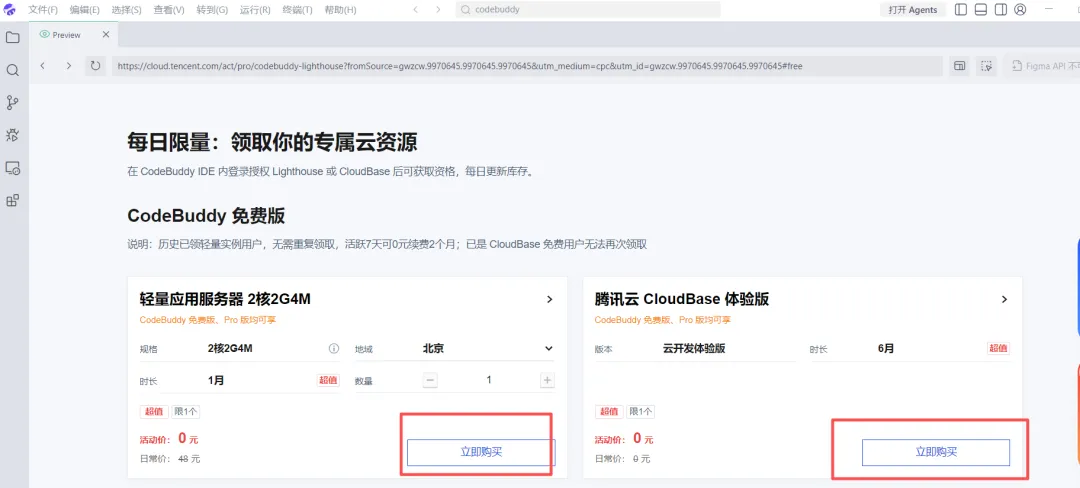Click 立即购买 for CloudBase 体验版

936,452
